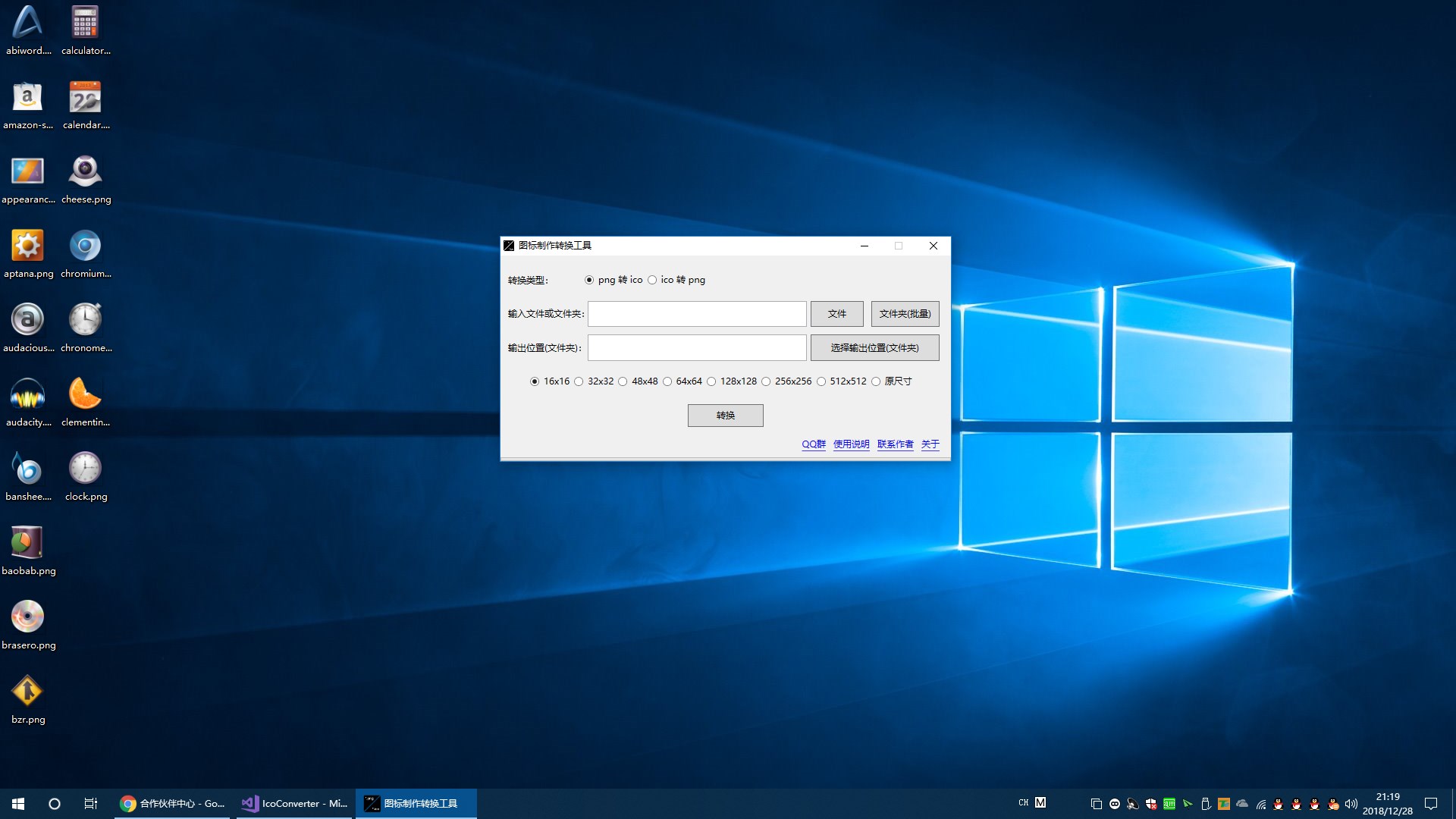Select the aptana.png gear desktop icon
The width and height of the screenshot is (1456, 819).
(x=28, y=246)
